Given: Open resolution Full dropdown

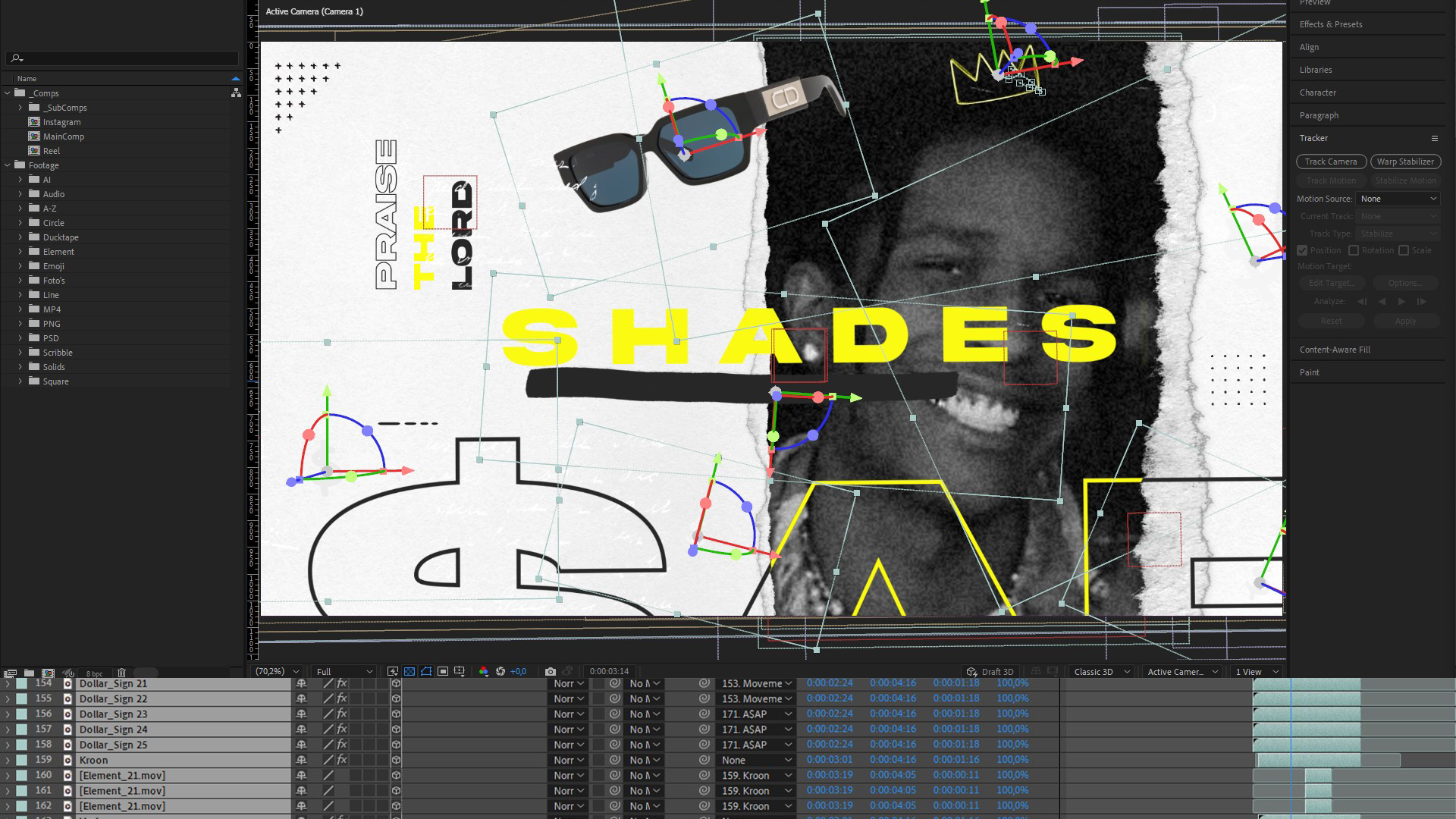Looking at the screenshot, I should click(x=344, y=671).
